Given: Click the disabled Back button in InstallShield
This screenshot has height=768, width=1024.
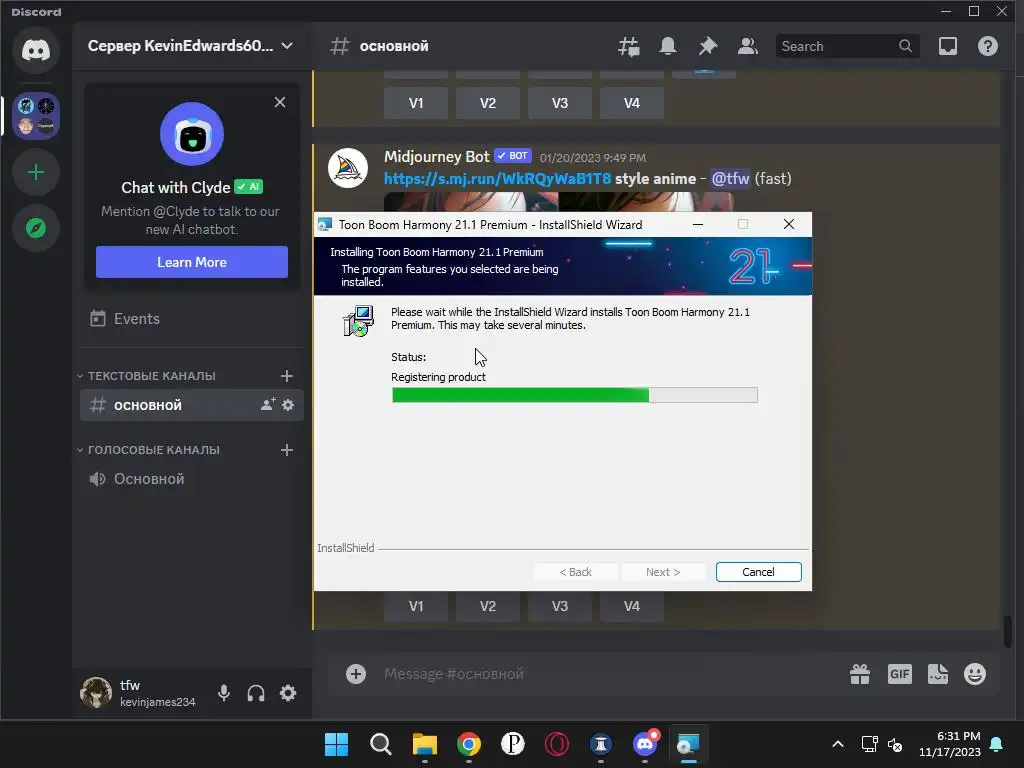Looking at the screenshot, I should [x=575, y=571].
